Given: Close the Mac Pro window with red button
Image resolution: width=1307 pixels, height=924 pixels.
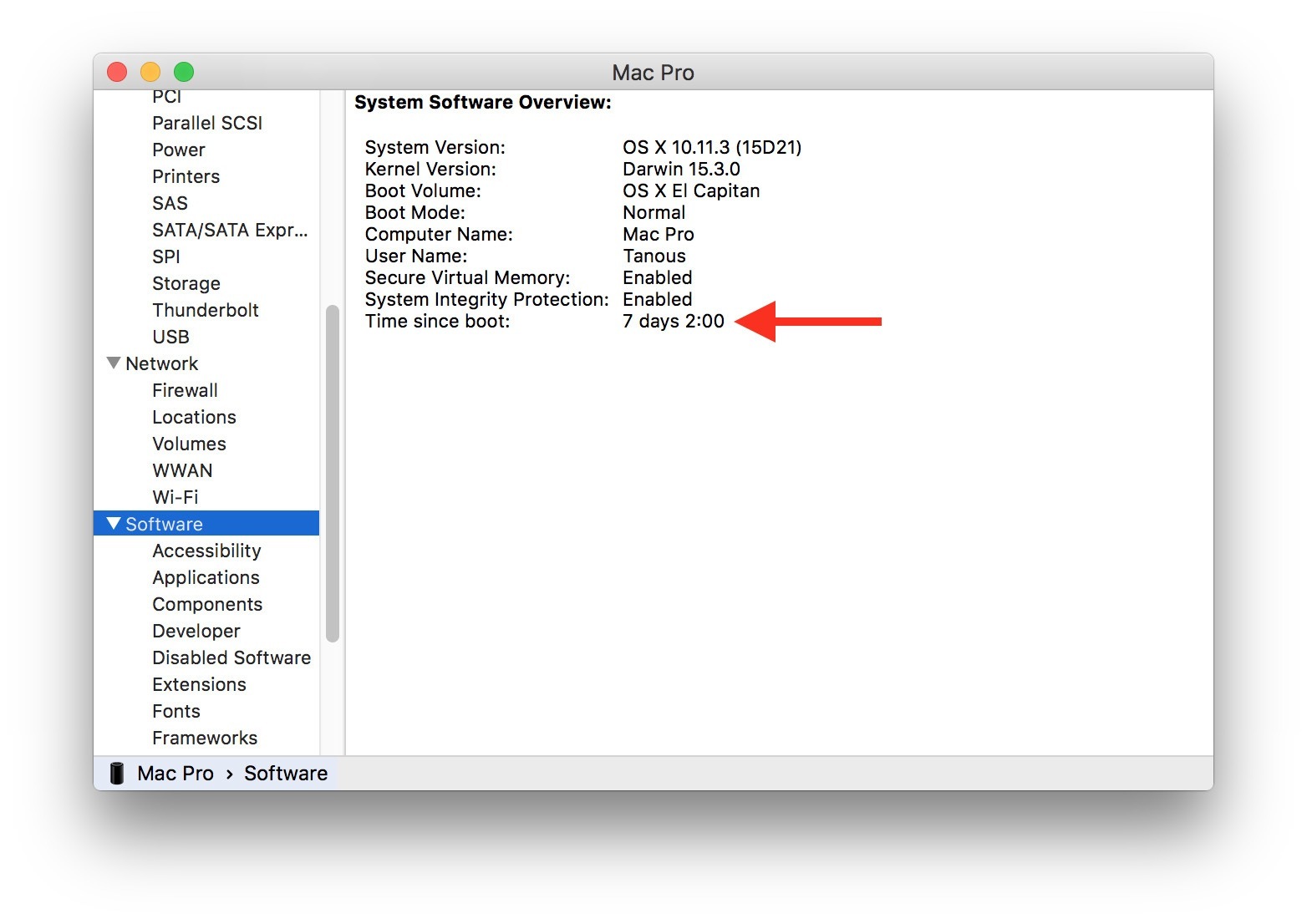Looking at the screenshot, I should [117, 73].
